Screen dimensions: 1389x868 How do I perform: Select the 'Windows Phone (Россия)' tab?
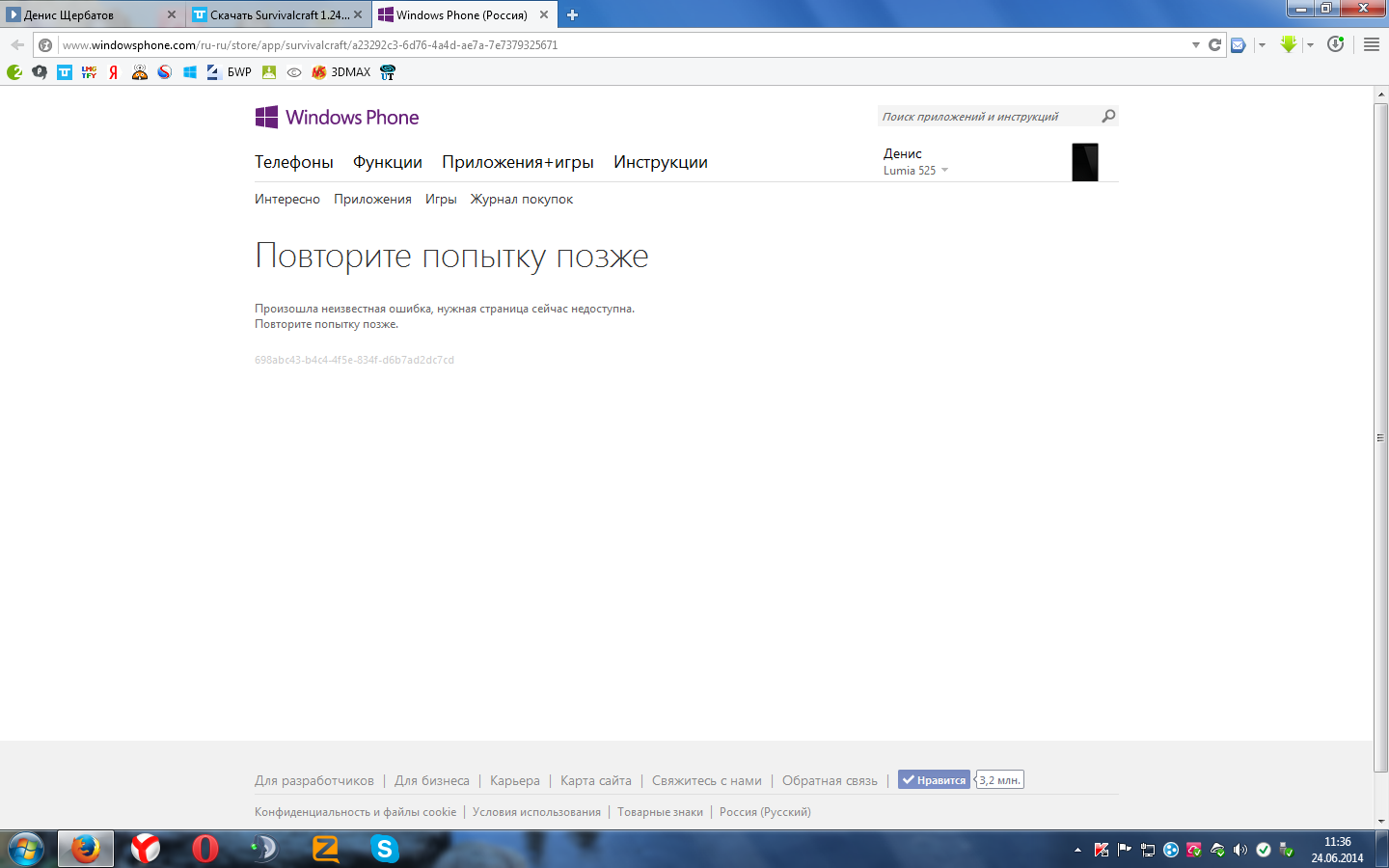click(463, 14)
